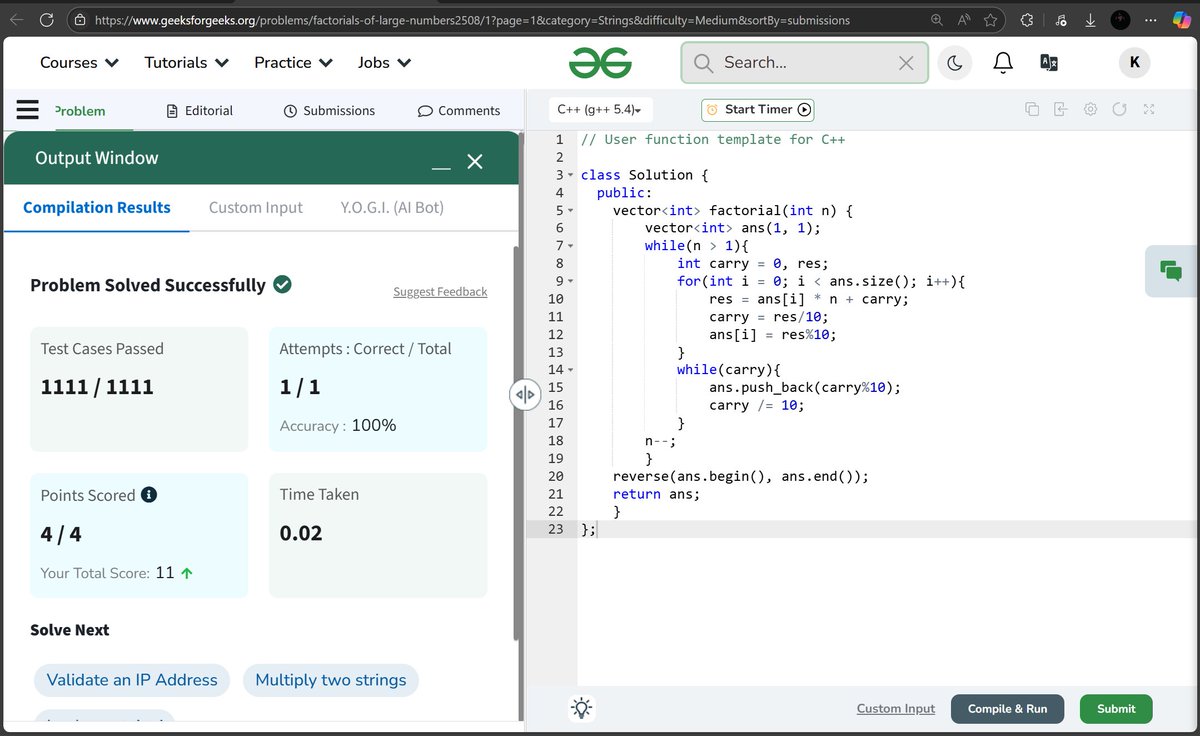Click the GeeksforGeeks logo
The height and width of the screenshot is (736, 1200).
coord(600,63)
